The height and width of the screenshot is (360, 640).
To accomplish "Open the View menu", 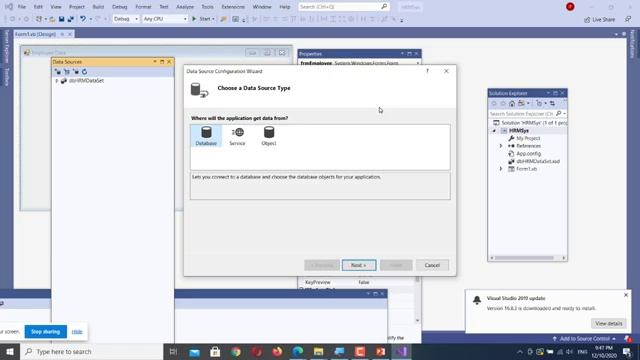I will 56,7.
